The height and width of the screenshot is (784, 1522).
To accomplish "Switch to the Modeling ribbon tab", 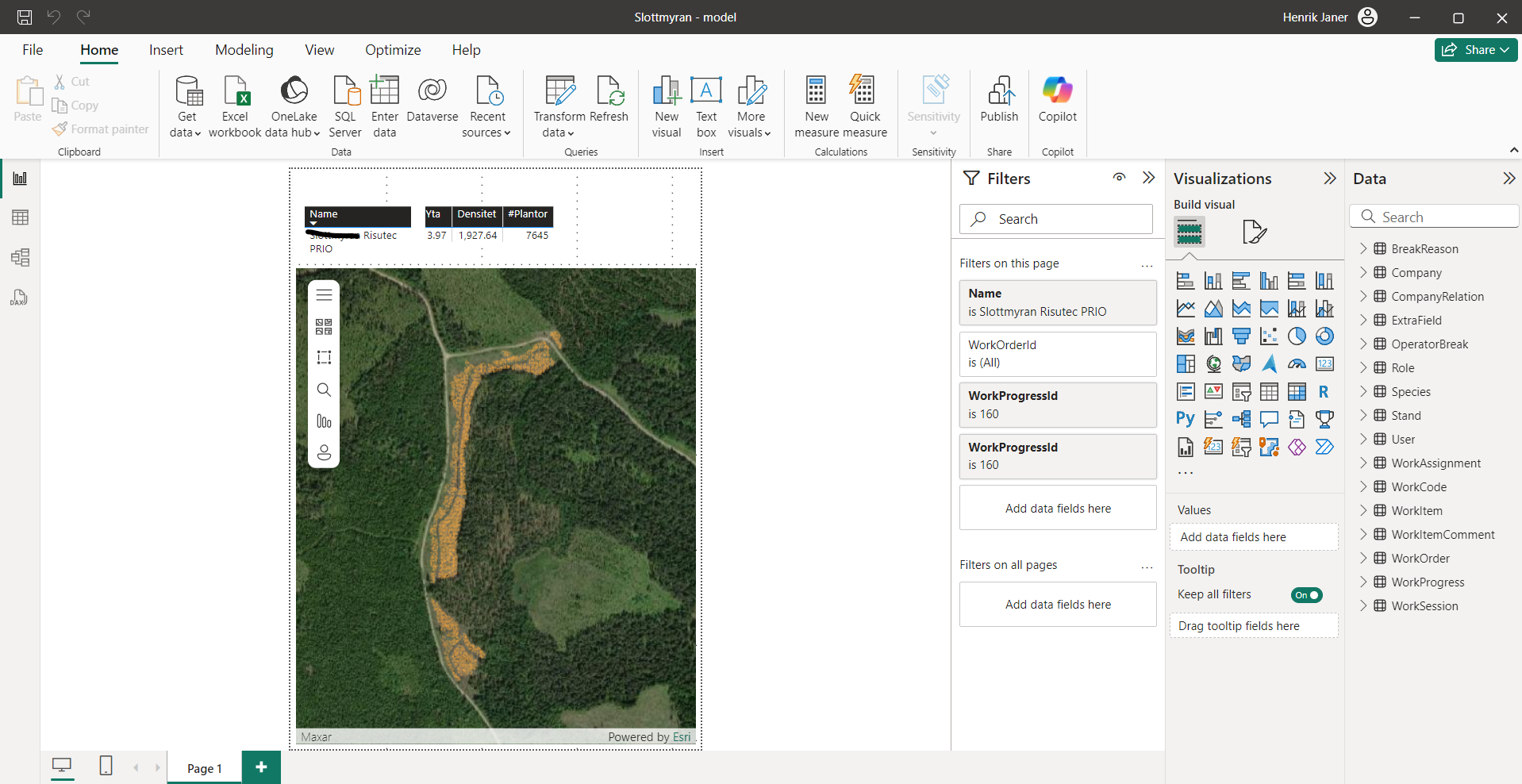I will click(244, 49).
